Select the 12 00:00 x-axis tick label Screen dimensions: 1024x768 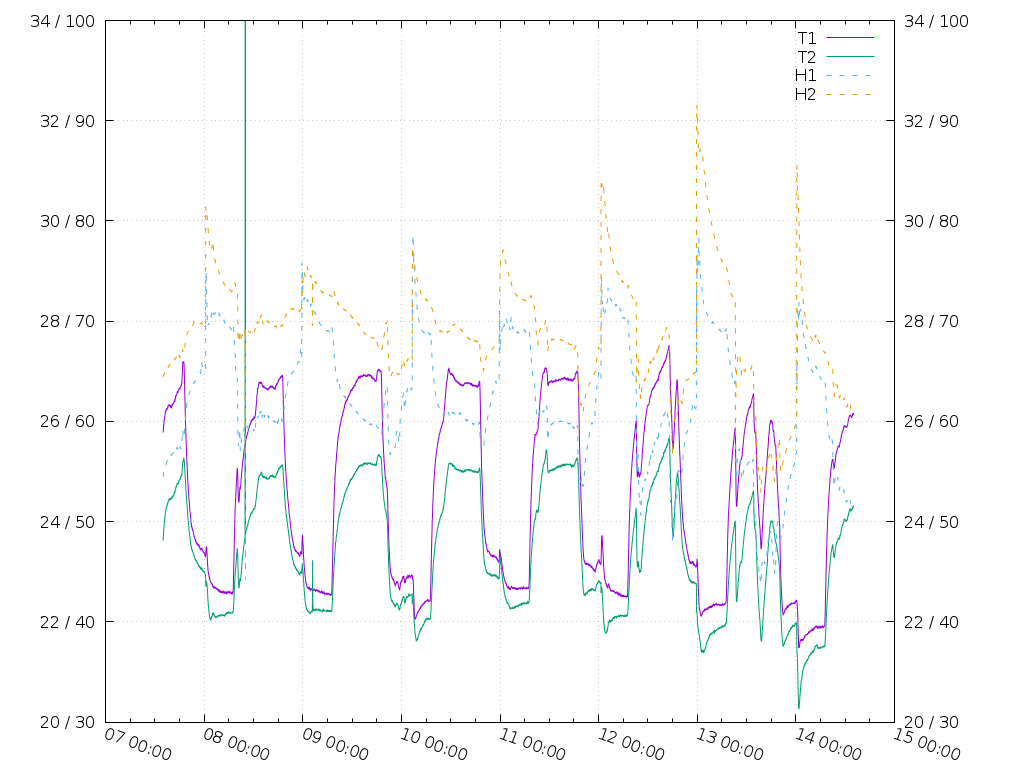pos(630,745)
